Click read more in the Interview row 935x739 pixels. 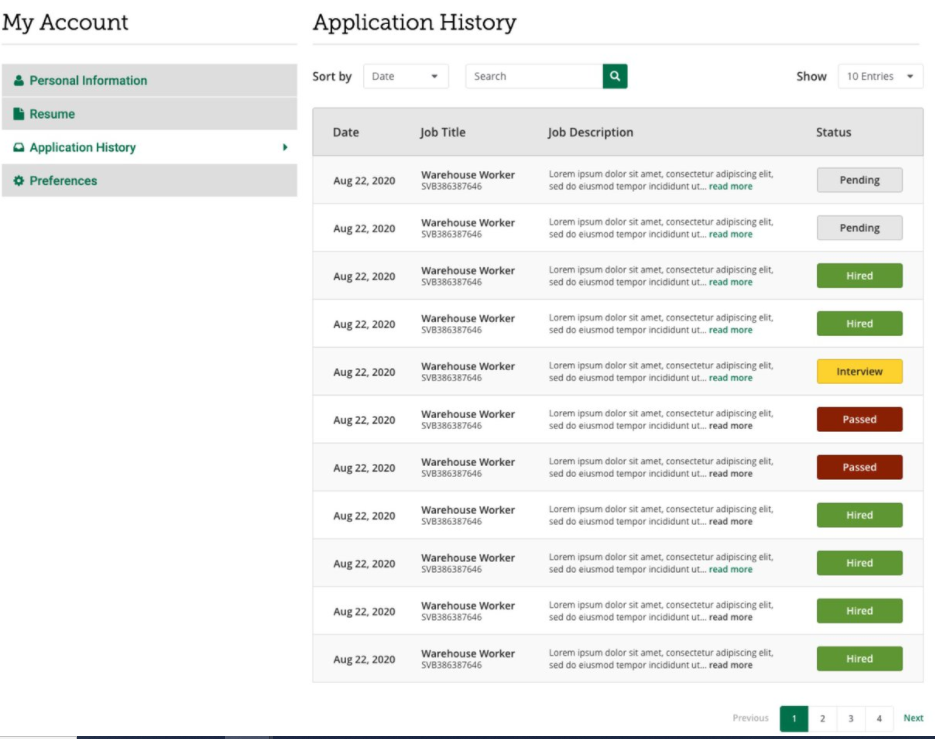(x=730, y=378)
